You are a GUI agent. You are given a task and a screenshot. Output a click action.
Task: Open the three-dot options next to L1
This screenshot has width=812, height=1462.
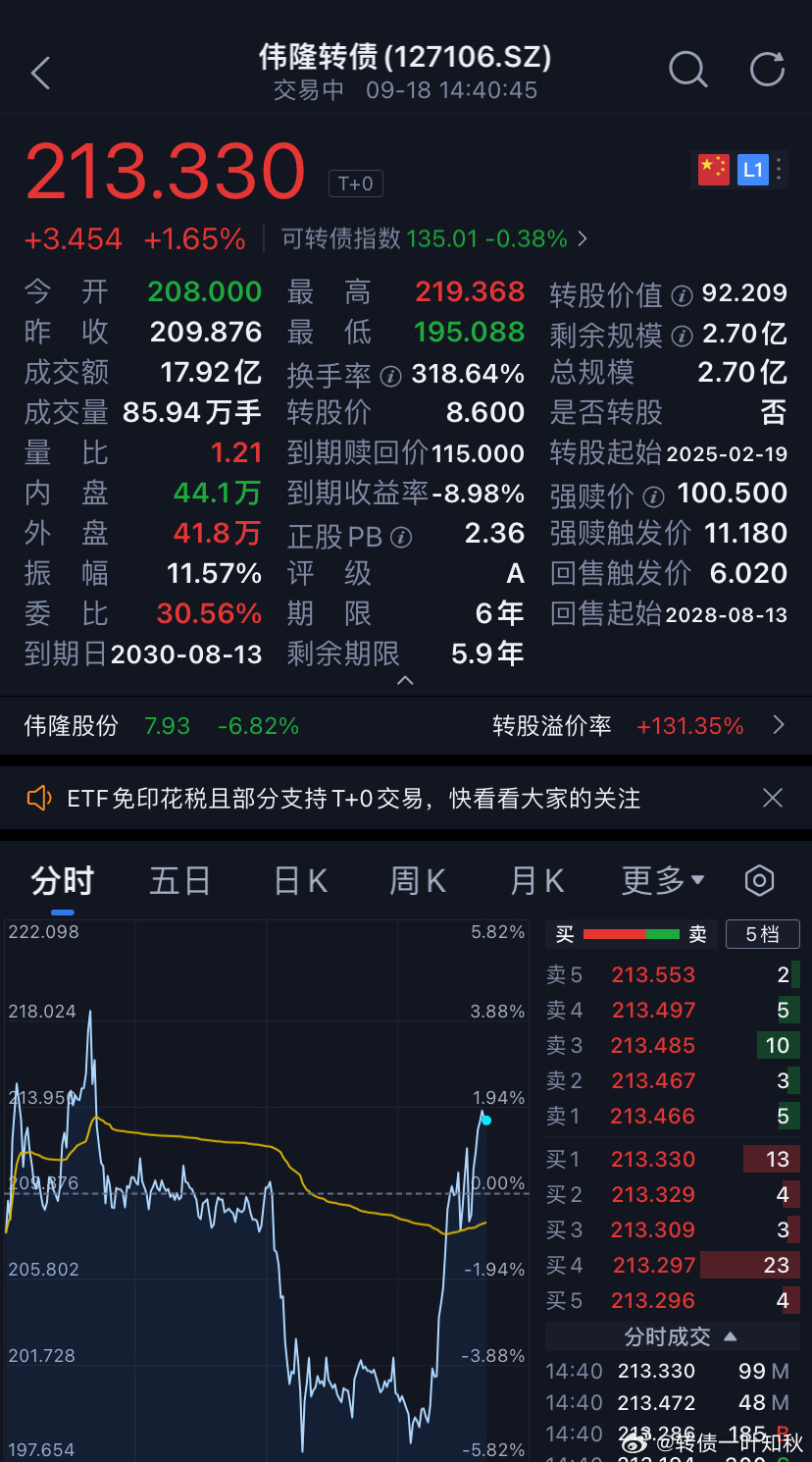(780, 169)
